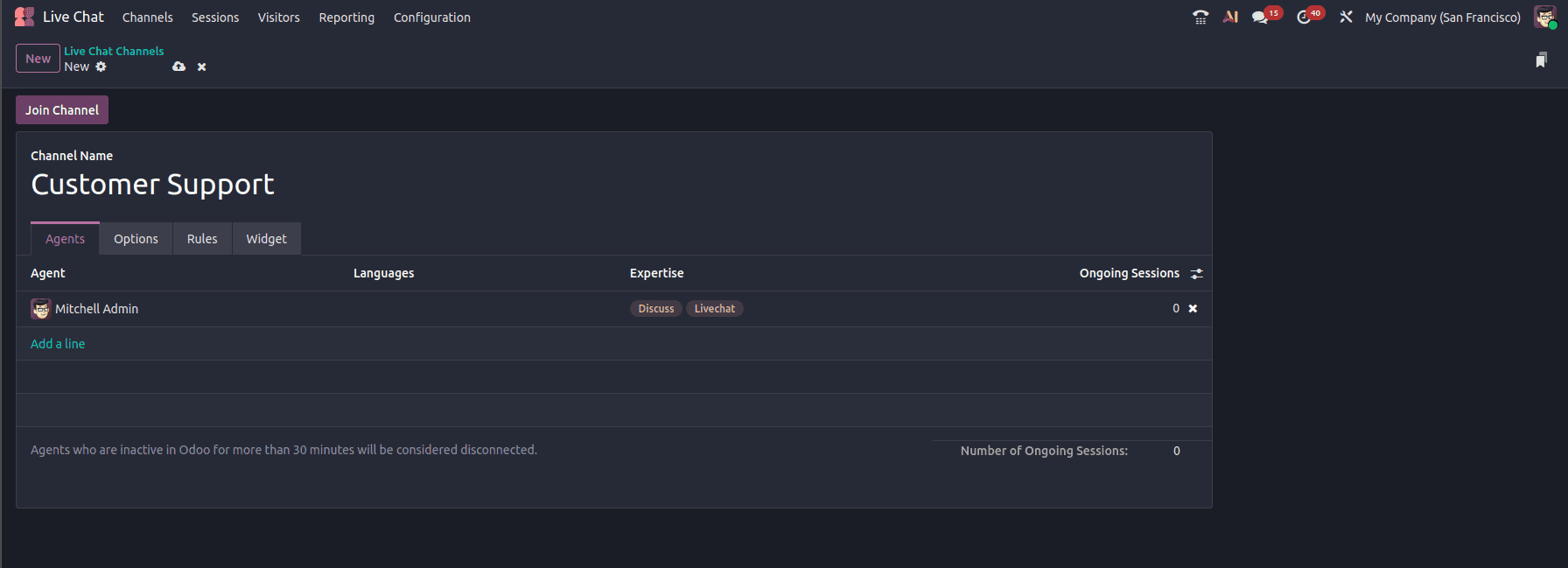The height and width of the screenshot is (568, 1568).
Task: Open the AI assistant icon in top bar
Action: (x=1230, y=18)
